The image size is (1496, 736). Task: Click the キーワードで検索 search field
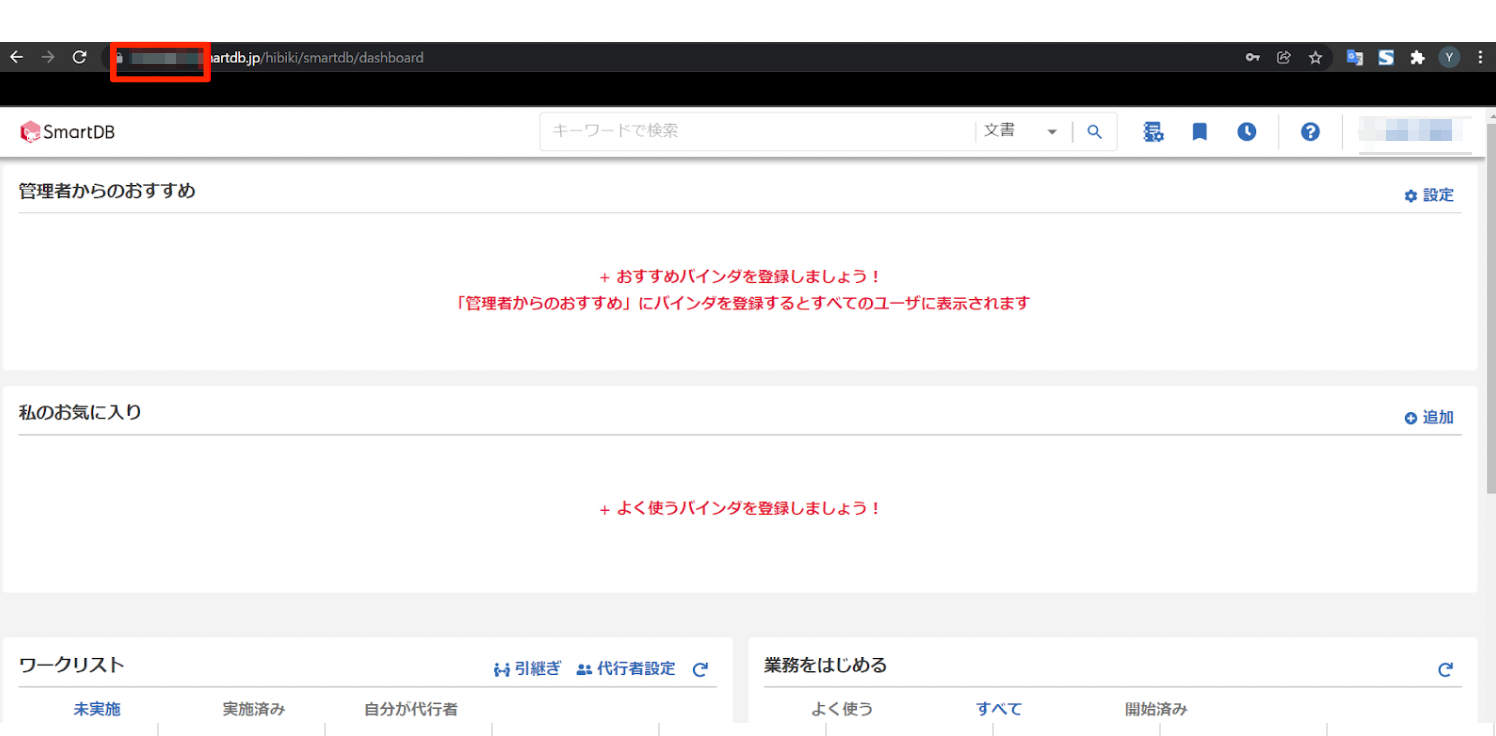pyautogui.click(x=757, y=132)
